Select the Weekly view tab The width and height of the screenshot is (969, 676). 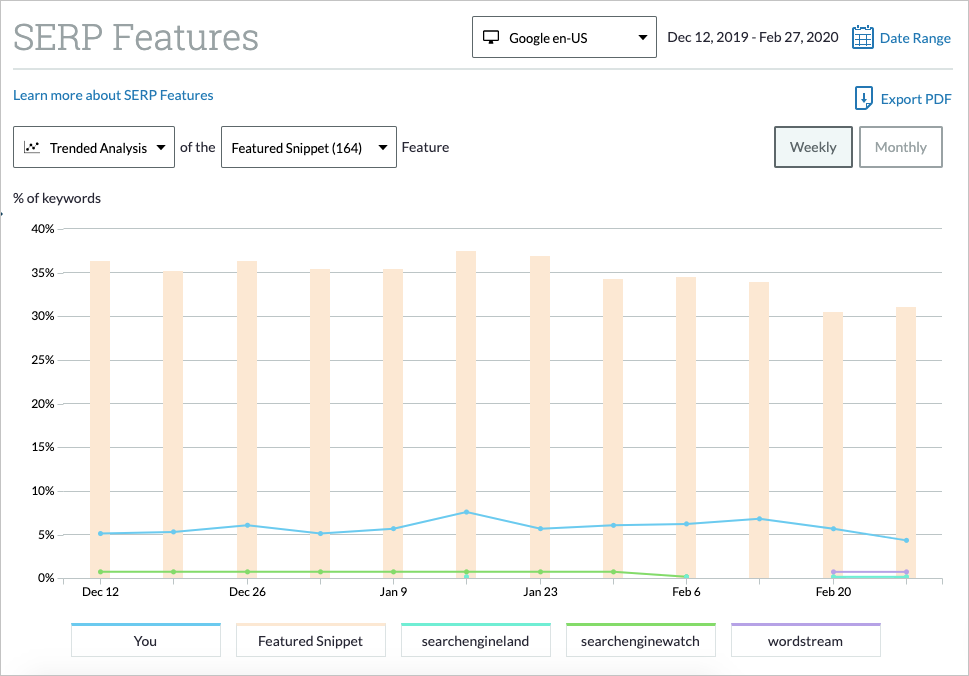point(813,146)
